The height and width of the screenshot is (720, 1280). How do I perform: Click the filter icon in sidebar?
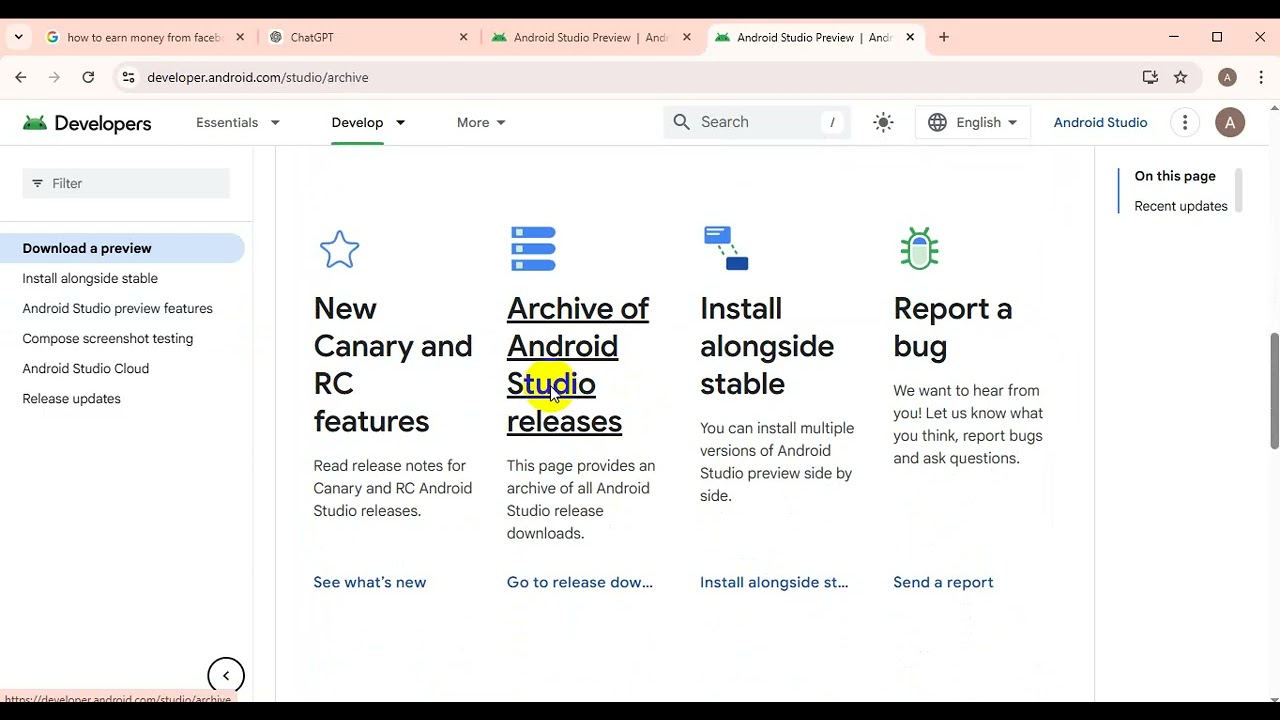point(38,183)
